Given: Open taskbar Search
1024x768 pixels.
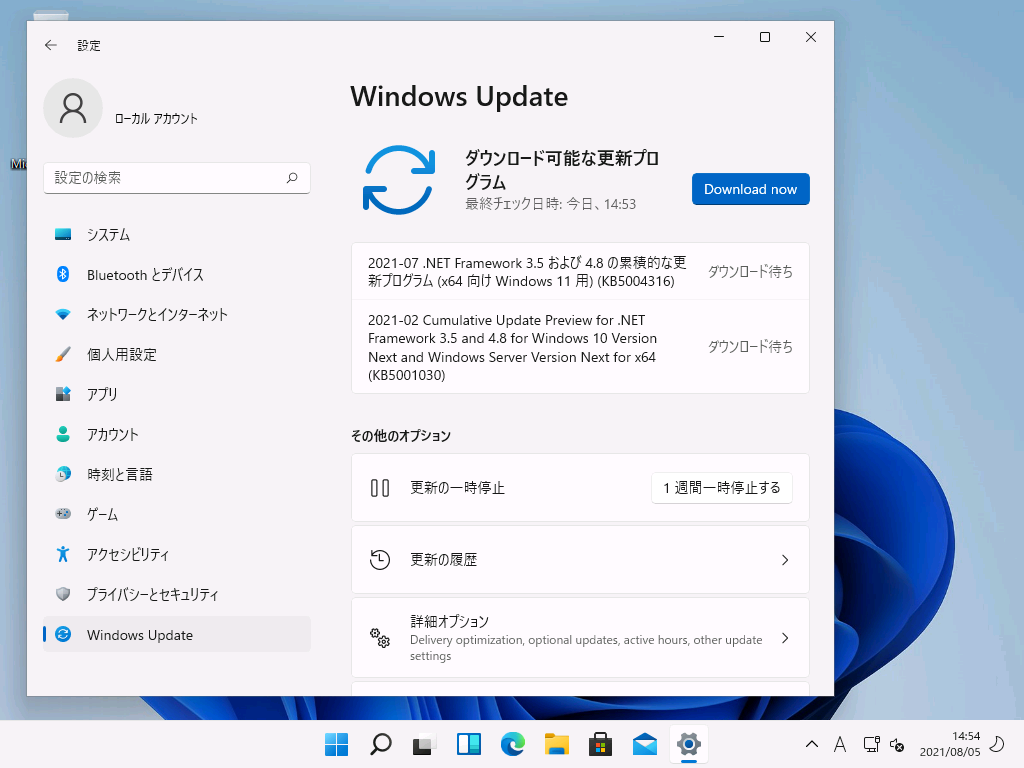Looking at the screenshot, I should [381, 744].
